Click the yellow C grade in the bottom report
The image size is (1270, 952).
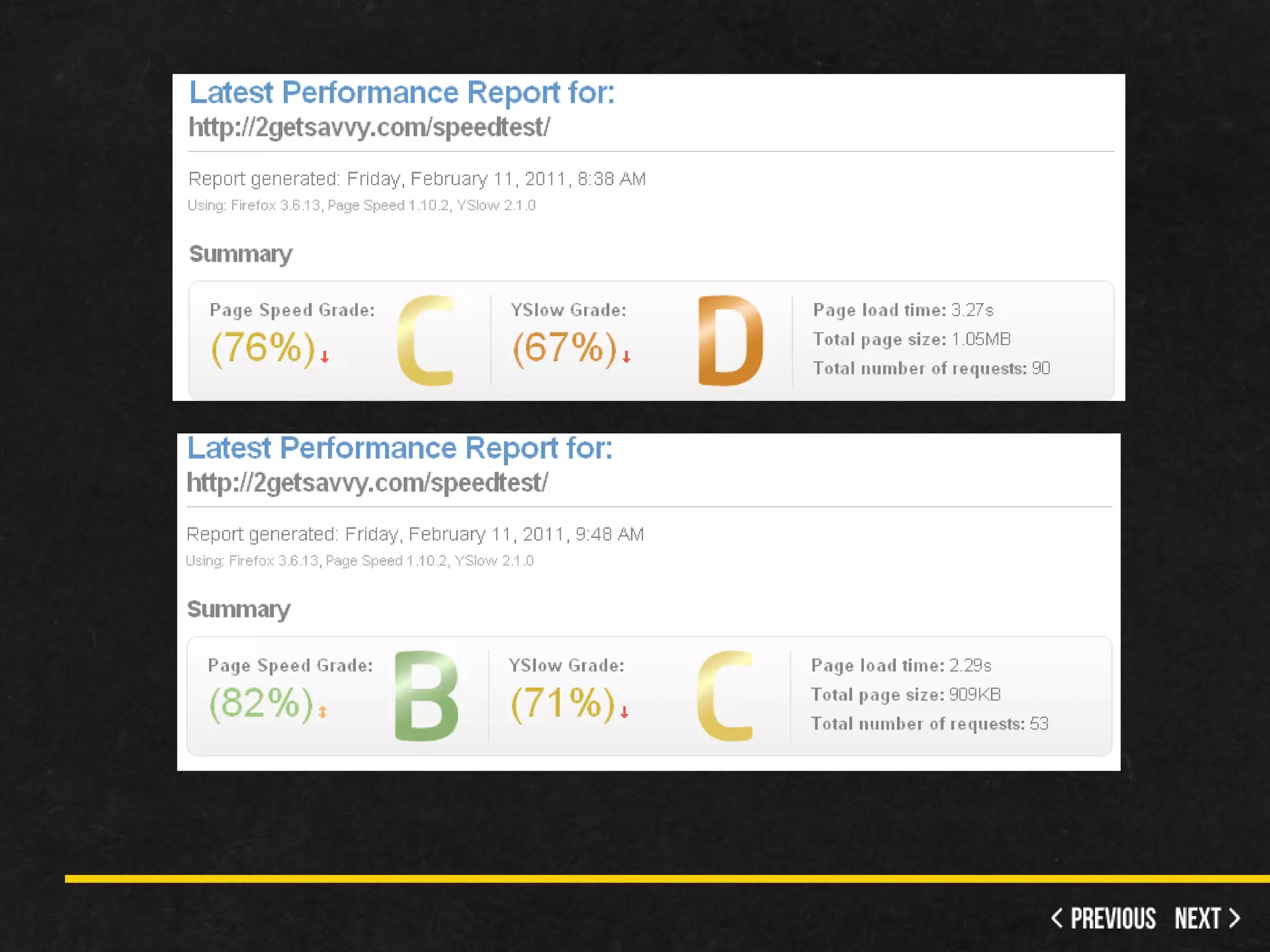pyautogui.click(x=724, y=696)
